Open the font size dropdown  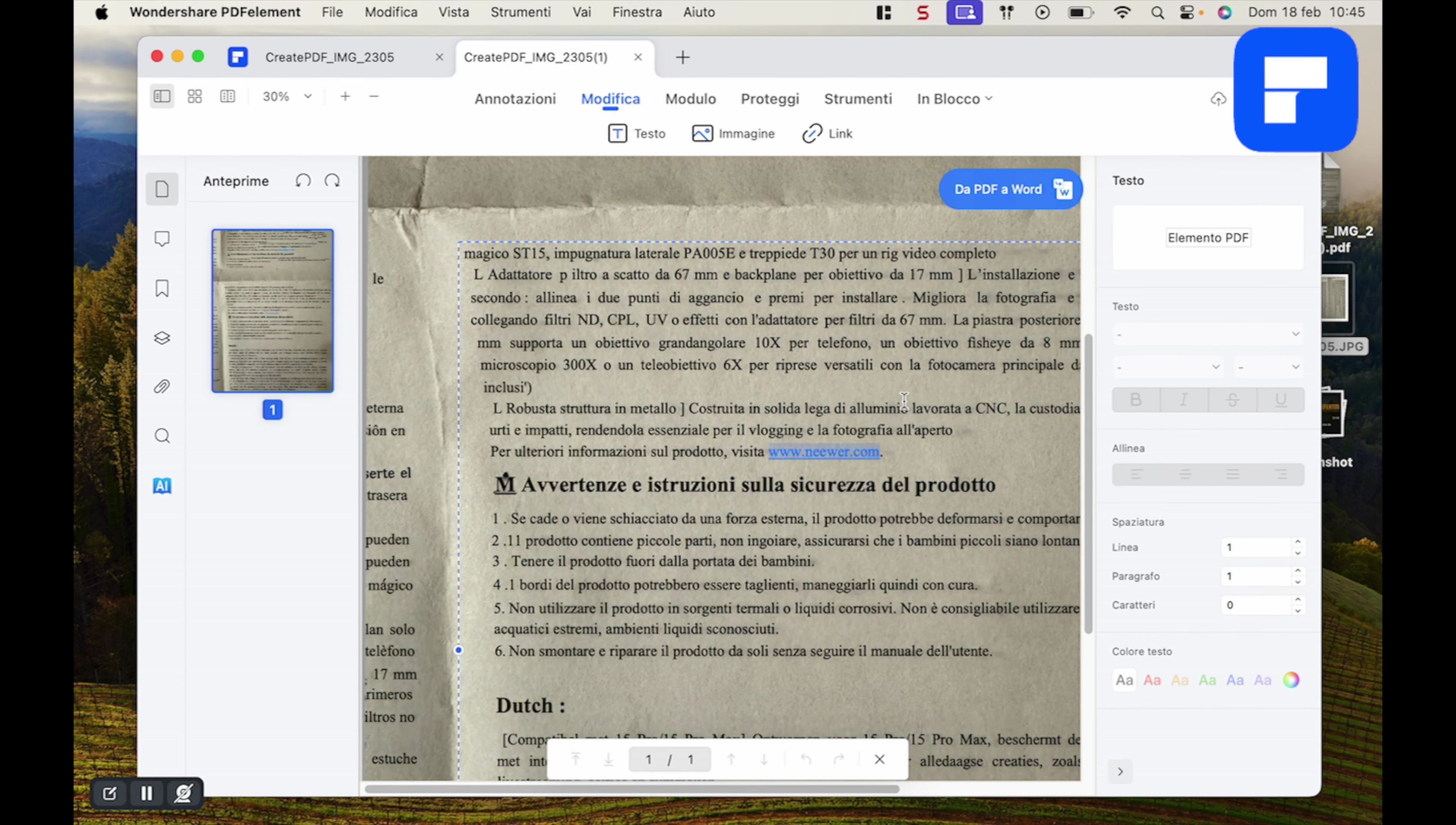click(x=1268, y=367)
